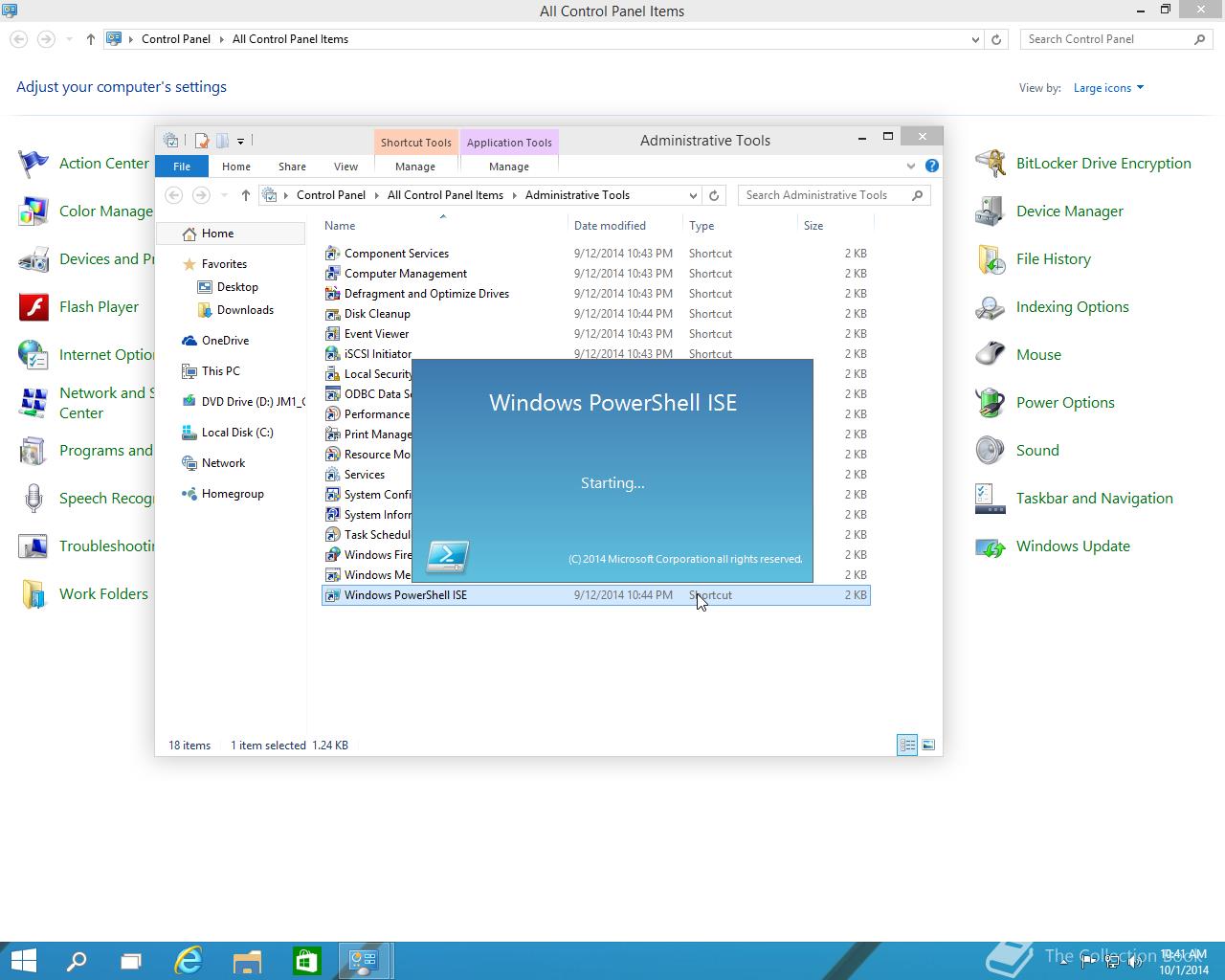1225x980 pixels.
Task: Sort by Type column header
Action: pos(741,226)
